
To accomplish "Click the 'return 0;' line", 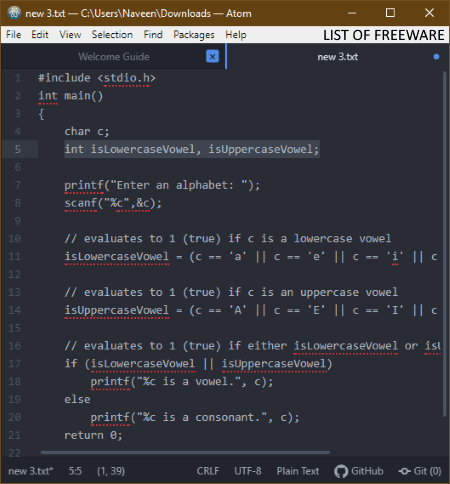I will (93, 435).
